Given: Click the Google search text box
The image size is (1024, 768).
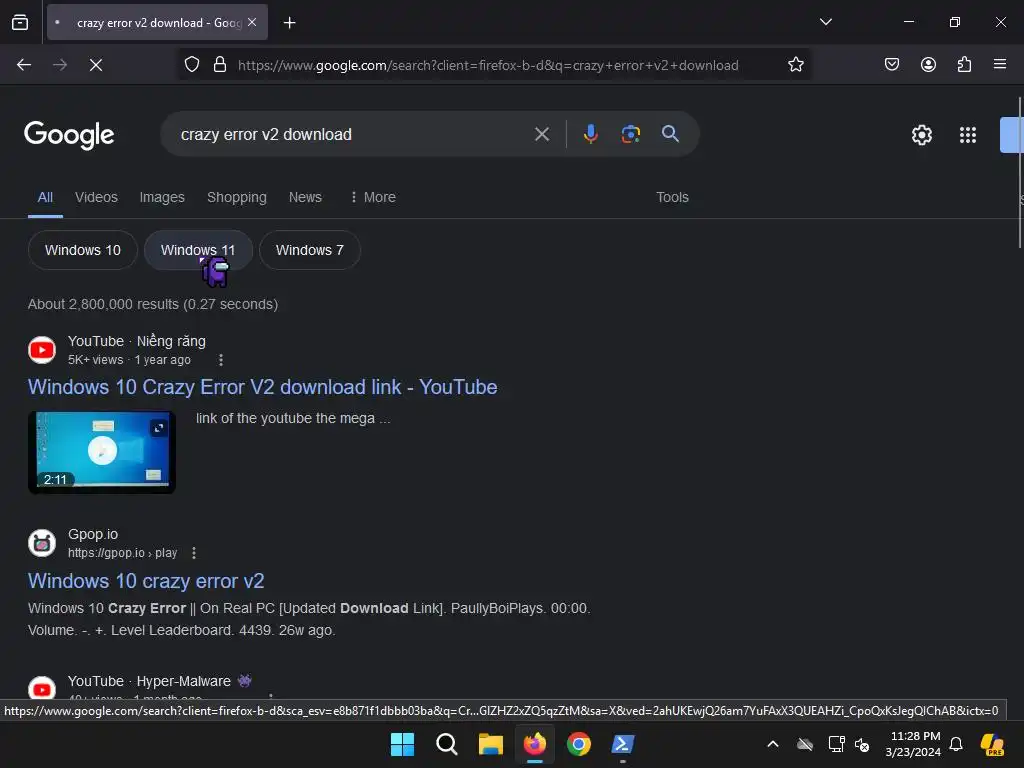Looking at the screenshot, I should click(353, 135).
